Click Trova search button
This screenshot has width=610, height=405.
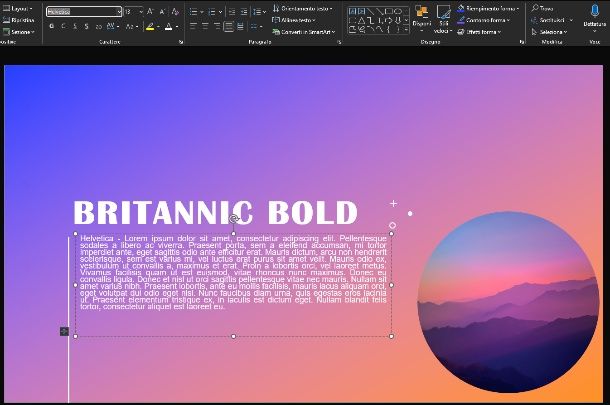pyautogui.click(x=542, y=8)
